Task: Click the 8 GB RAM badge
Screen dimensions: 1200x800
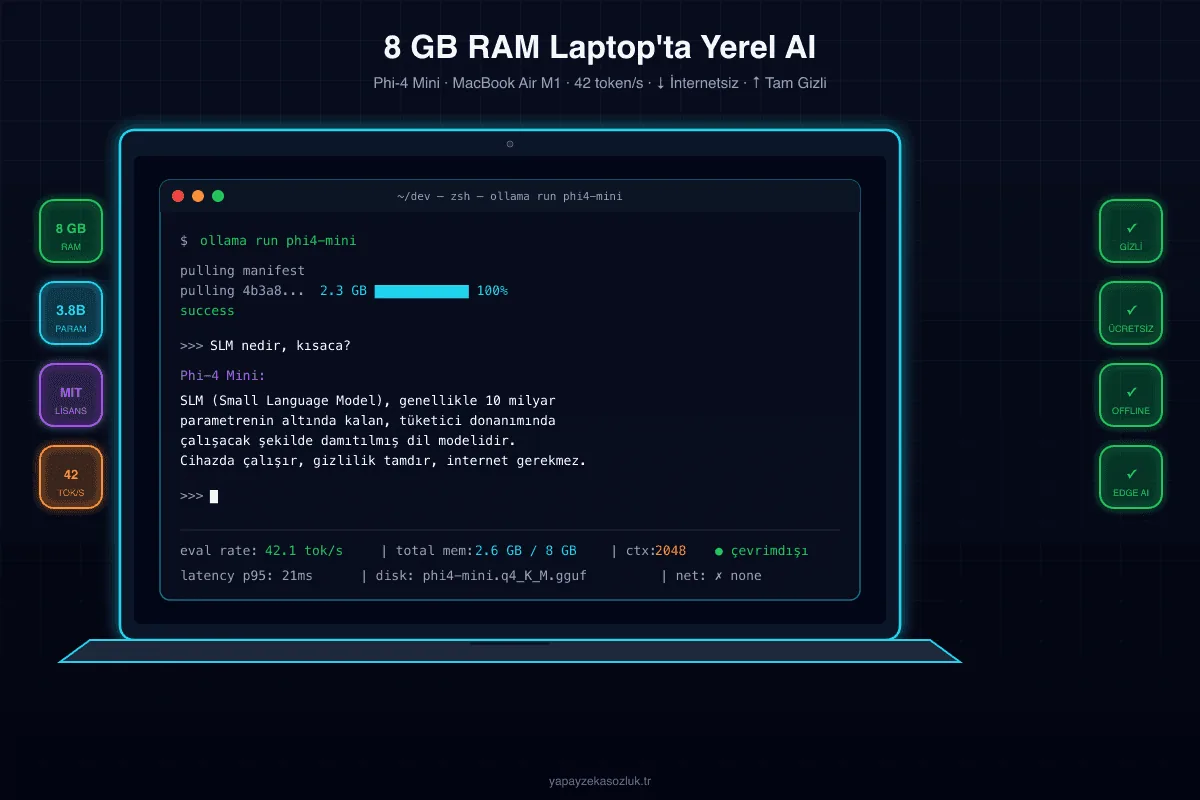Action: pos(71,231)
